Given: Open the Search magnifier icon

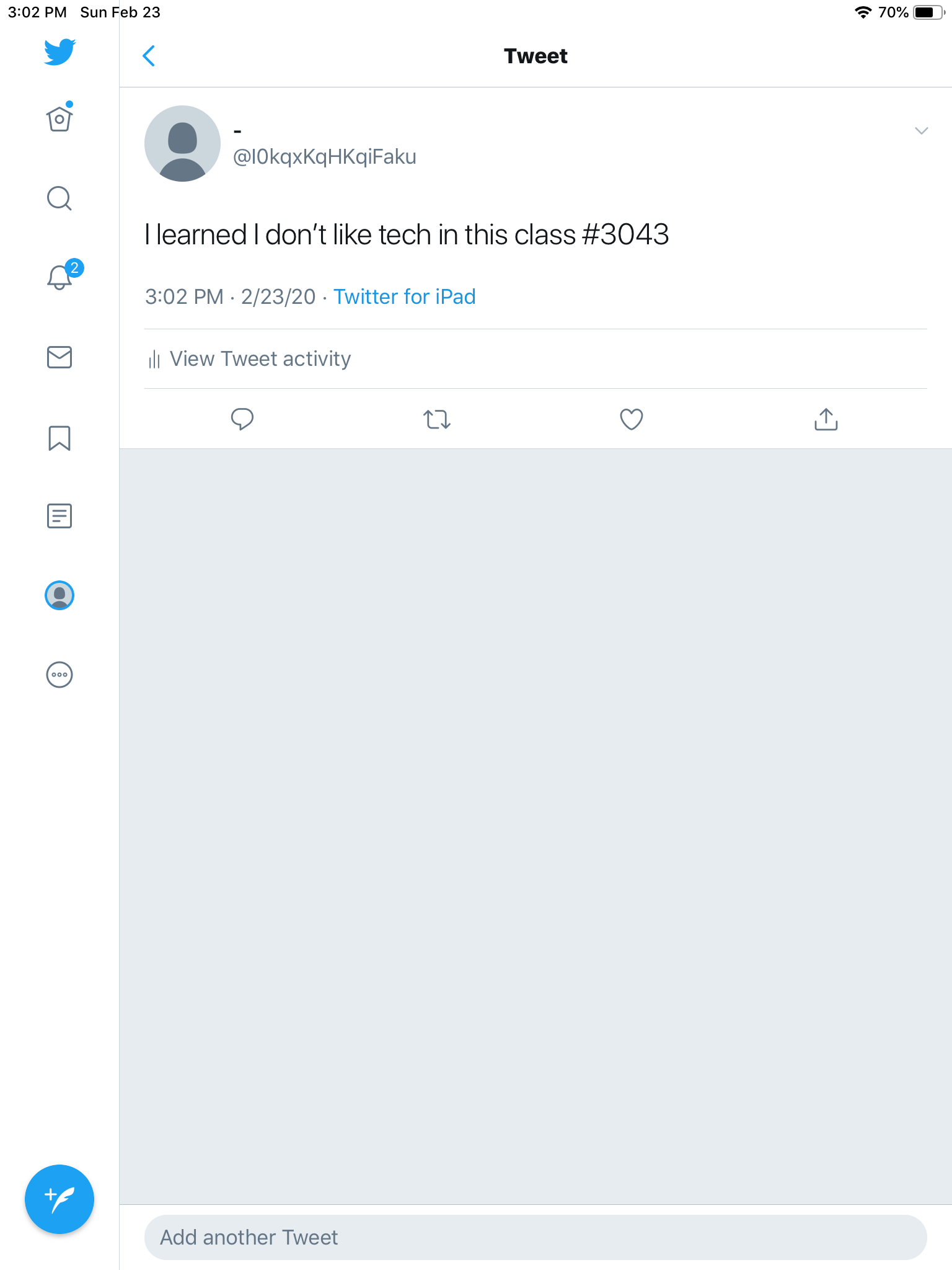Looking at the screenshot, I should tap(59, 198).
